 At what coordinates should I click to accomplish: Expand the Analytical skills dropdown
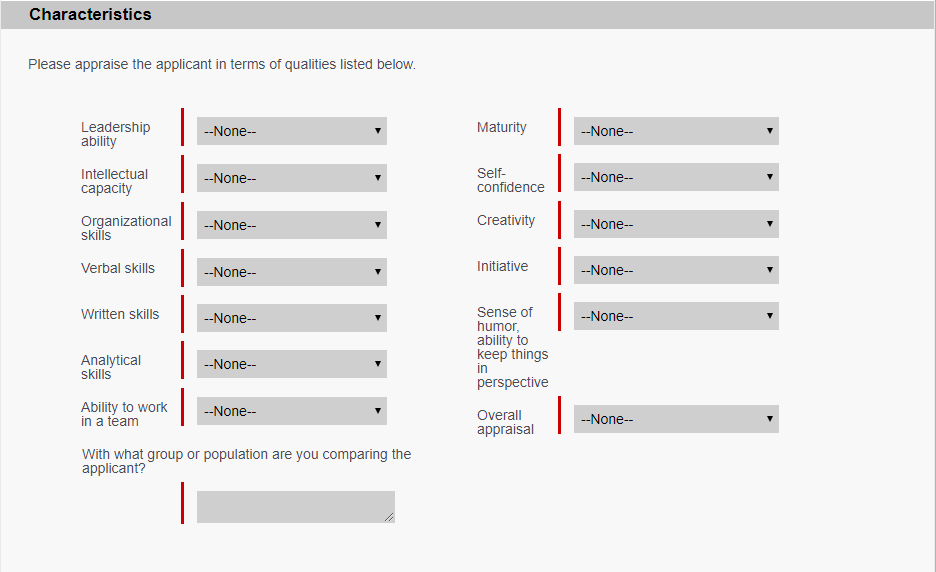[x=291, y=364]
